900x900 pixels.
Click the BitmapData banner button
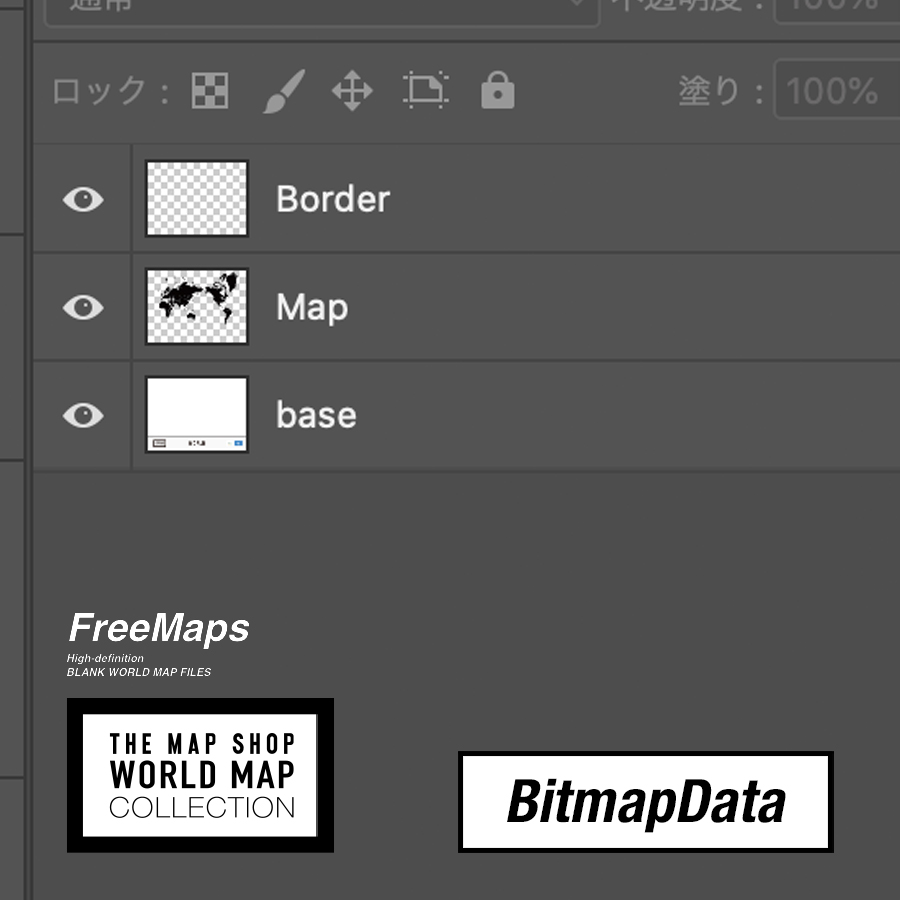tap(646, 802)
